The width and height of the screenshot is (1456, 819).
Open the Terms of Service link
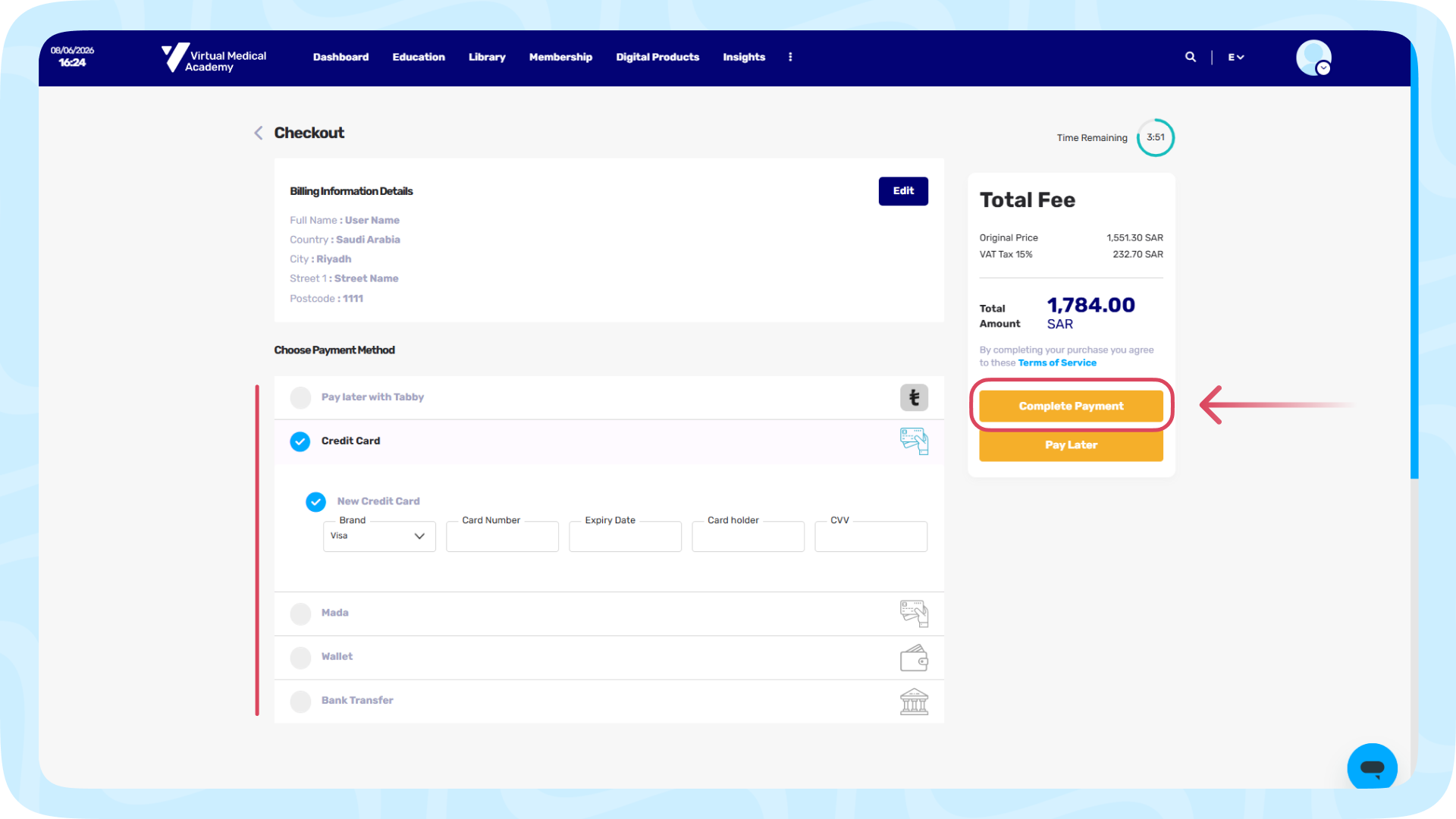[x=1057, y=363]
